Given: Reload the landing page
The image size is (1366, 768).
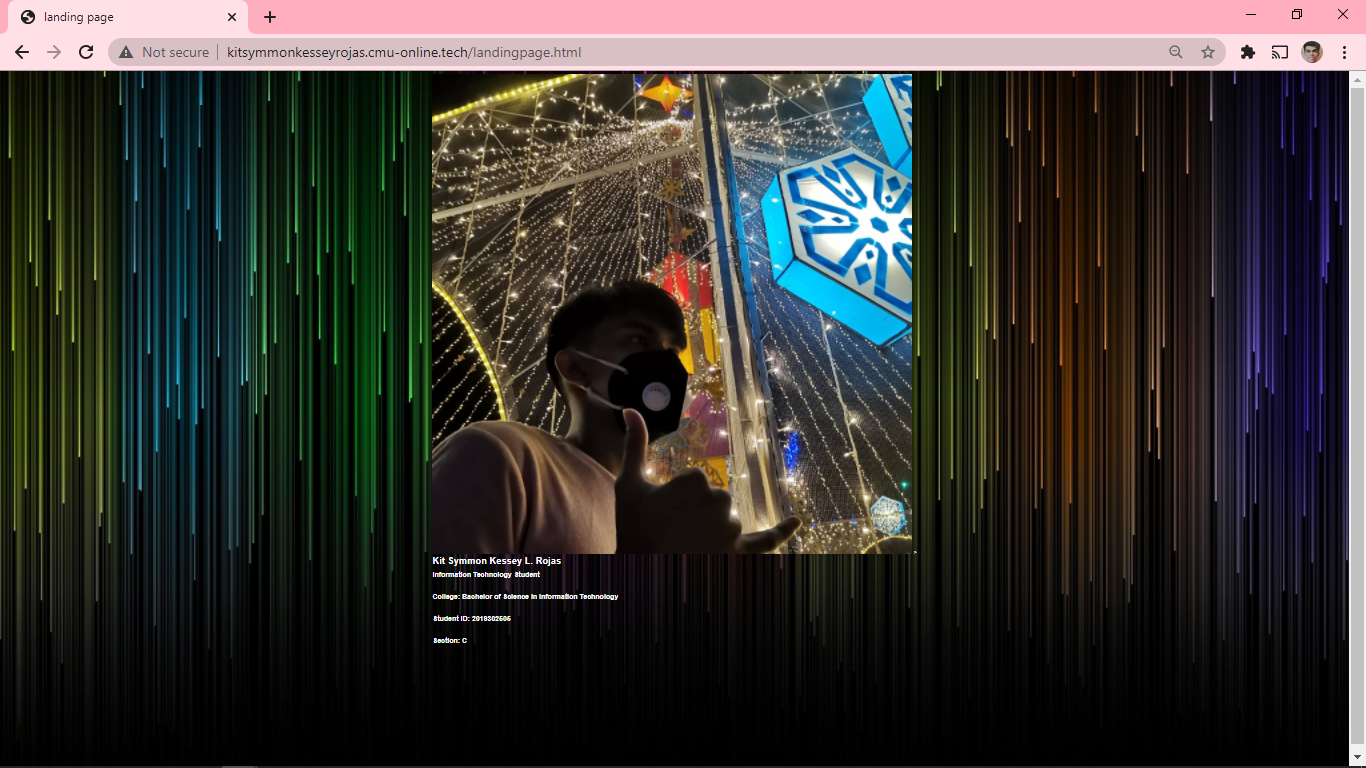Looking at the screenshot, I should 86,52.
